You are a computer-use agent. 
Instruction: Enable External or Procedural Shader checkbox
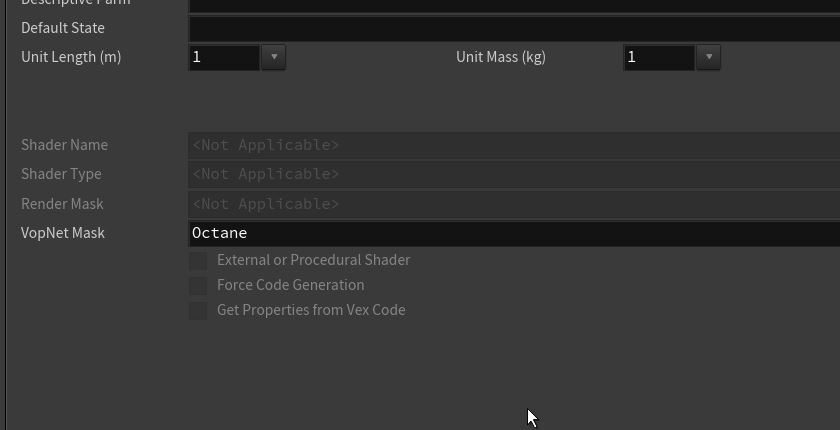[x=198, y=260]
